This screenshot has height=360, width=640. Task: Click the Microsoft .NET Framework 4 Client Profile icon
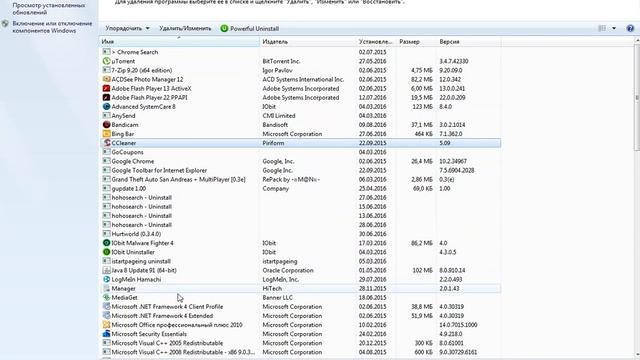pos(106,307)
